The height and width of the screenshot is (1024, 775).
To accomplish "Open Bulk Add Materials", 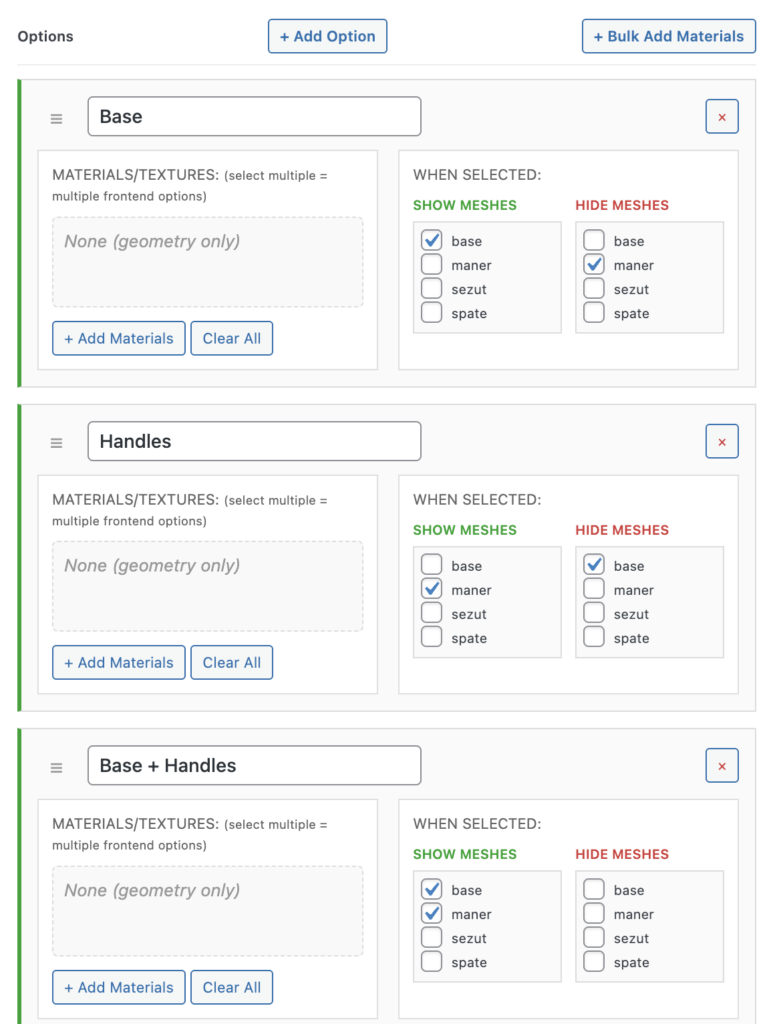I will (x=668, y=36).
